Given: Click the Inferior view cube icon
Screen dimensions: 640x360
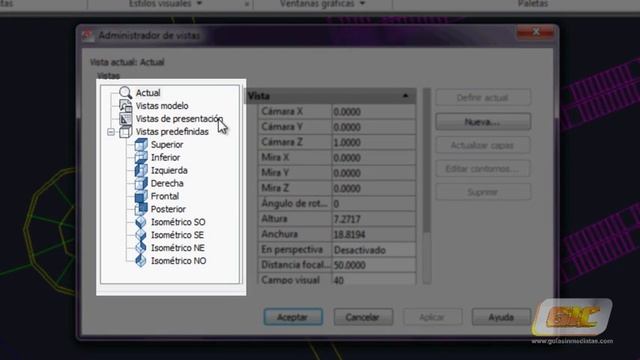Looking at the screenshot, I should pyautogui.click(x=141, y=158).
